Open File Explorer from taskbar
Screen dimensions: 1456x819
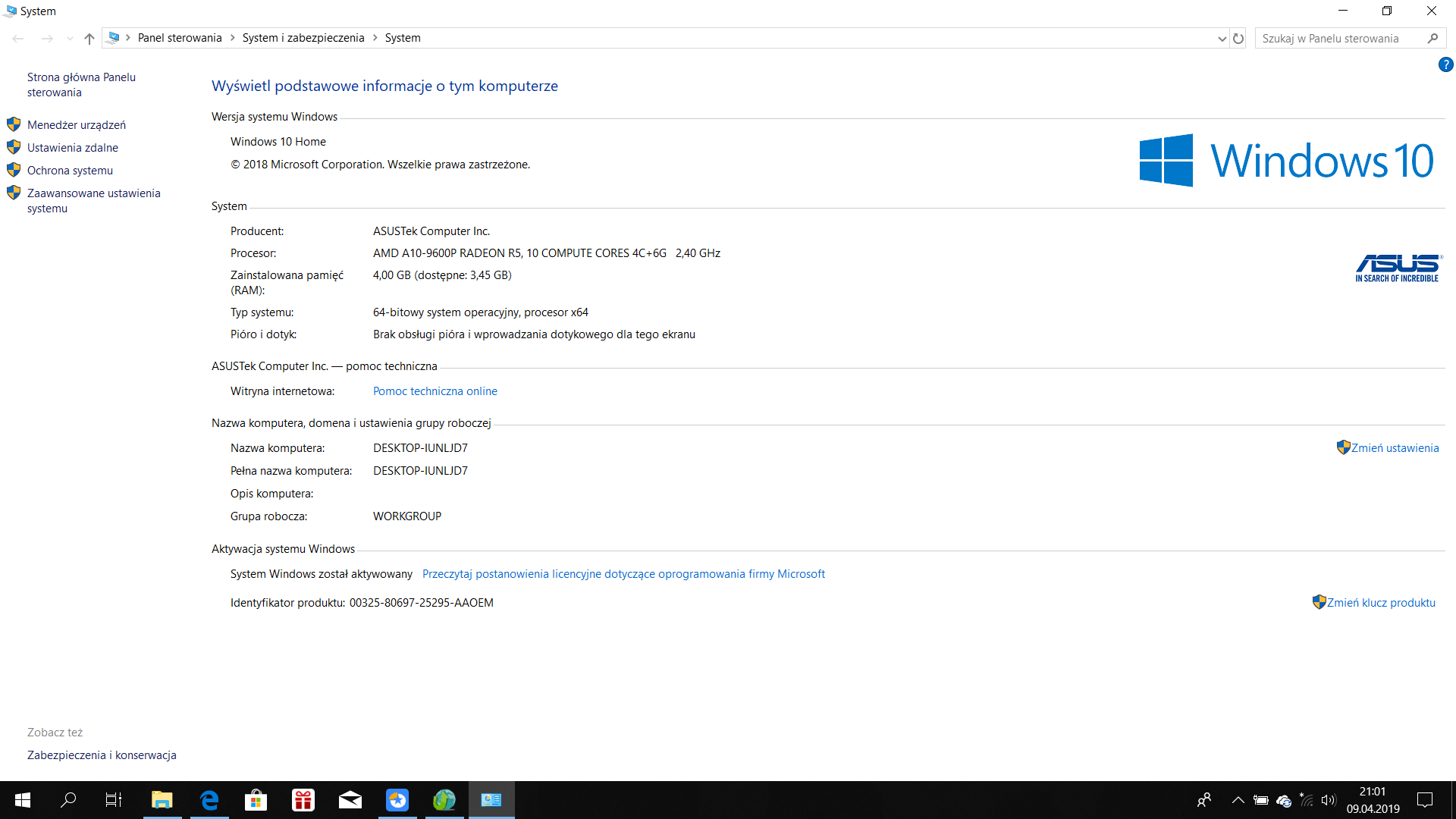point(162,800)
